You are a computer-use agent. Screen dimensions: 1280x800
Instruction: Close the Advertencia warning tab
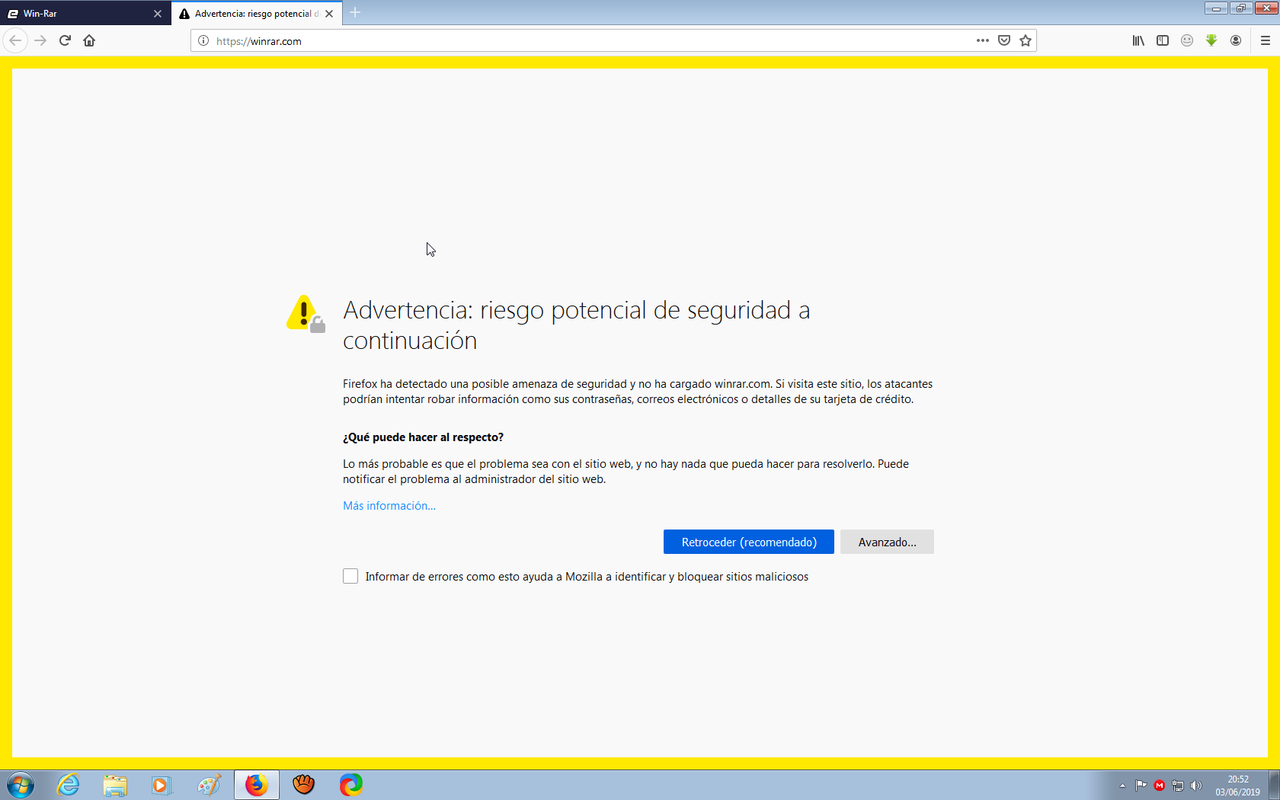point(330,13)
